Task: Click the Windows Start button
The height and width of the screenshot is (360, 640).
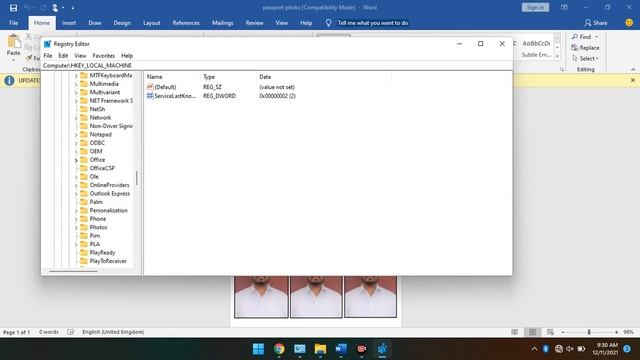Action: 258,349
